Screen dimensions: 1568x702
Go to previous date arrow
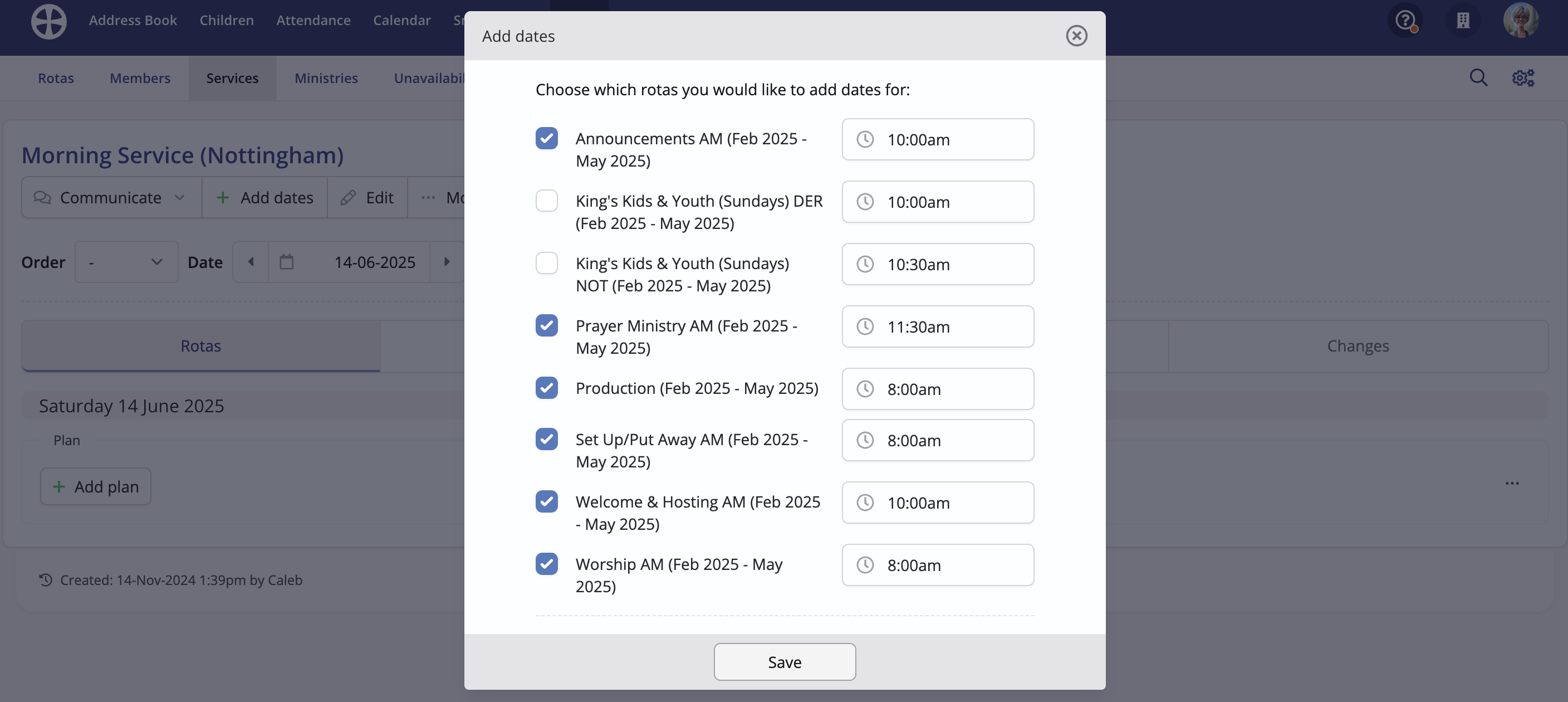coord(251,262)
